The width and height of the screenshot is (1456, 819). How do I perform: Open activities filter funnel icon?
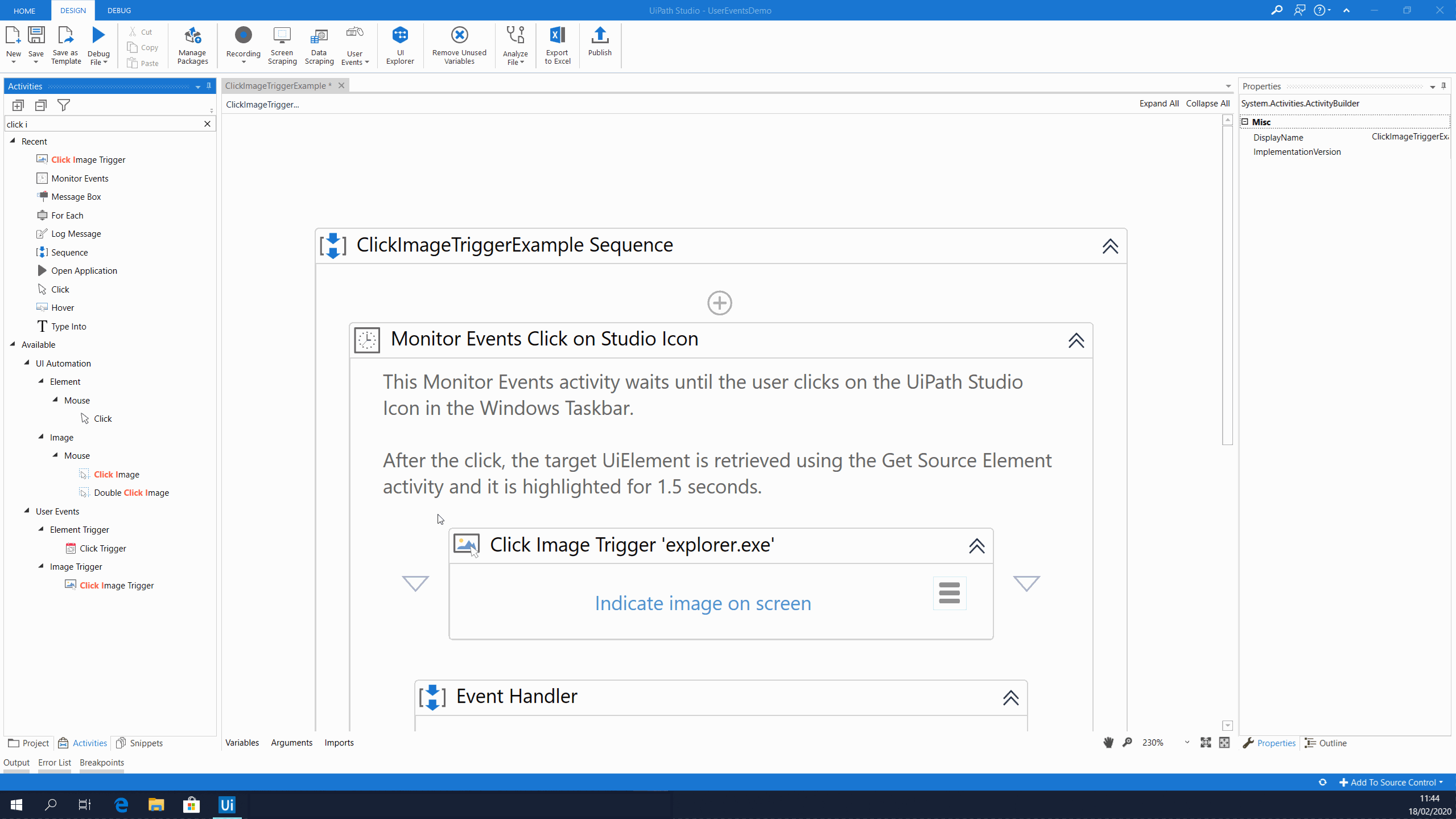(64, 105)
